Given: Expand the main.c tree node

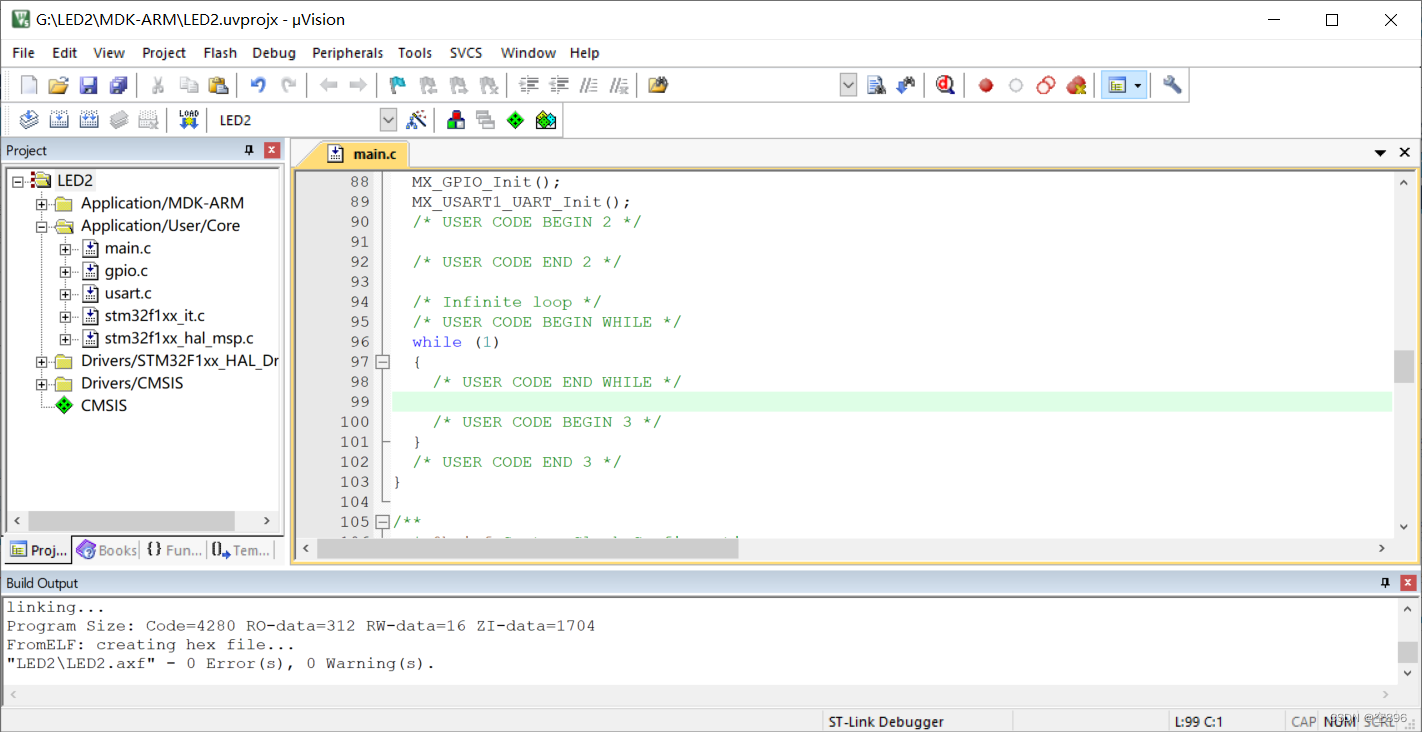Looking at the screenshot, I should (x=66, y=249).
